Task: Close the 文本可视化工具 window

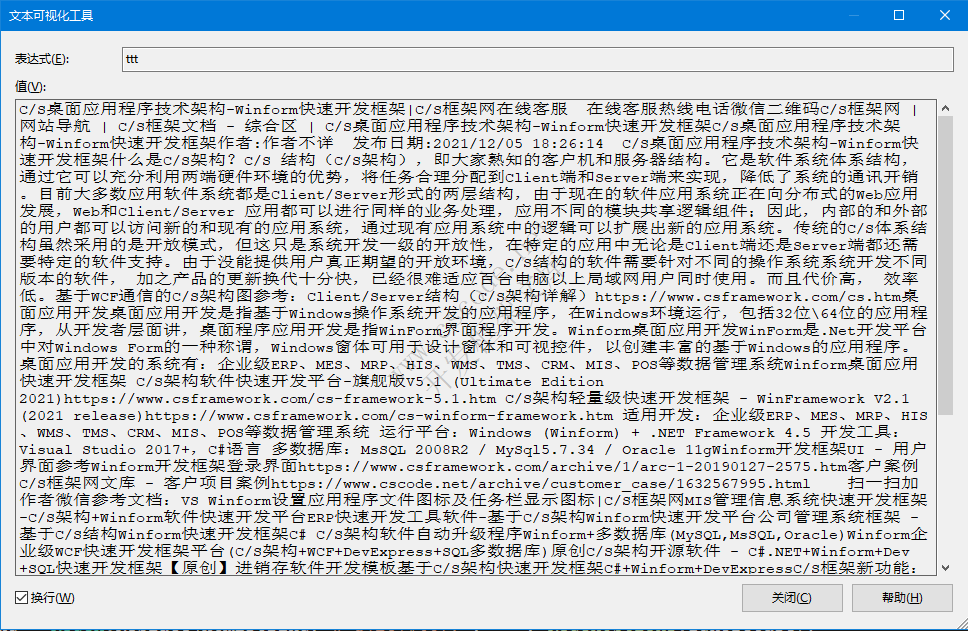Action: 945,15
